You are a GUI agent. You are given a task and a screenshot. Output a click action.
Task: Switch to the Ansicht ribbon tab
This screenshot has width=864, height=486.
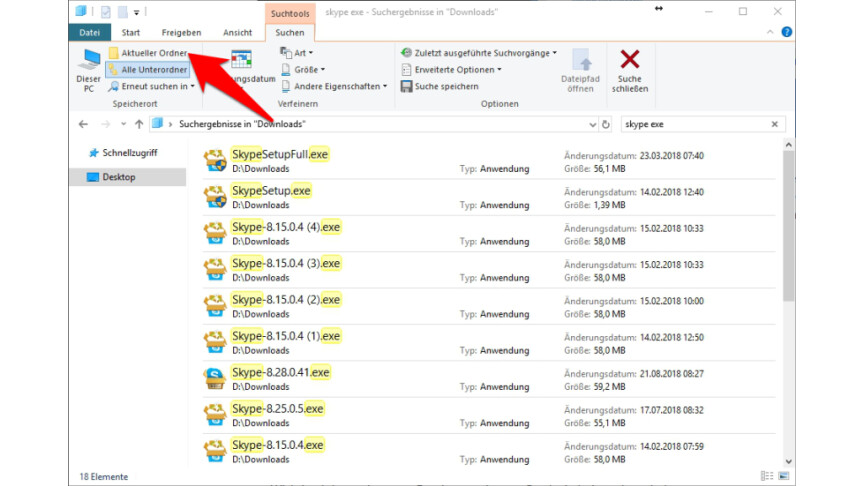237,33
